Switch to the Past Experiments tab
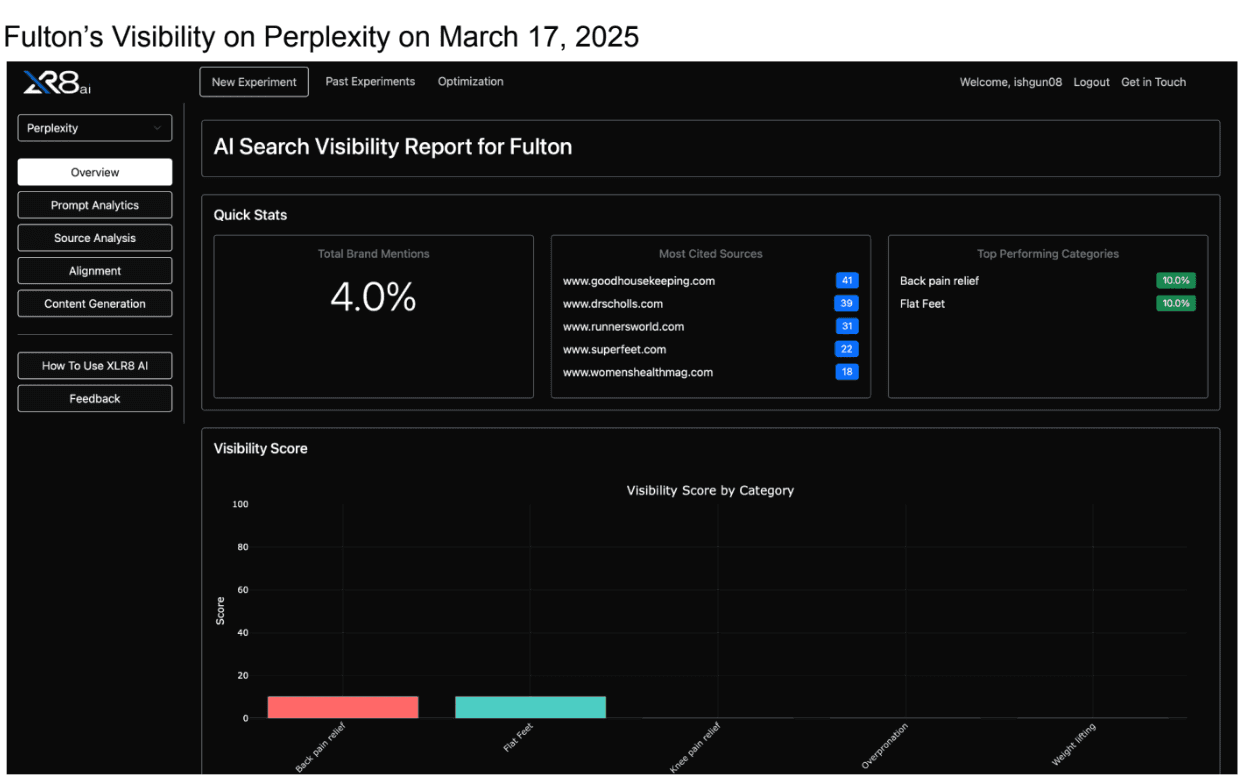The width and height of the screenshot is (1249, 782). coord(370,81)
